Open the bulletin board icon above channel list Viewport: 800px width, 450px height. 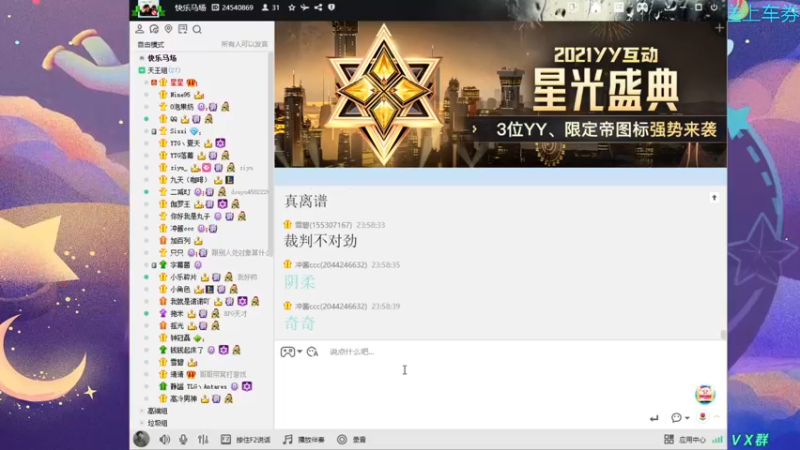coord(183,29)
